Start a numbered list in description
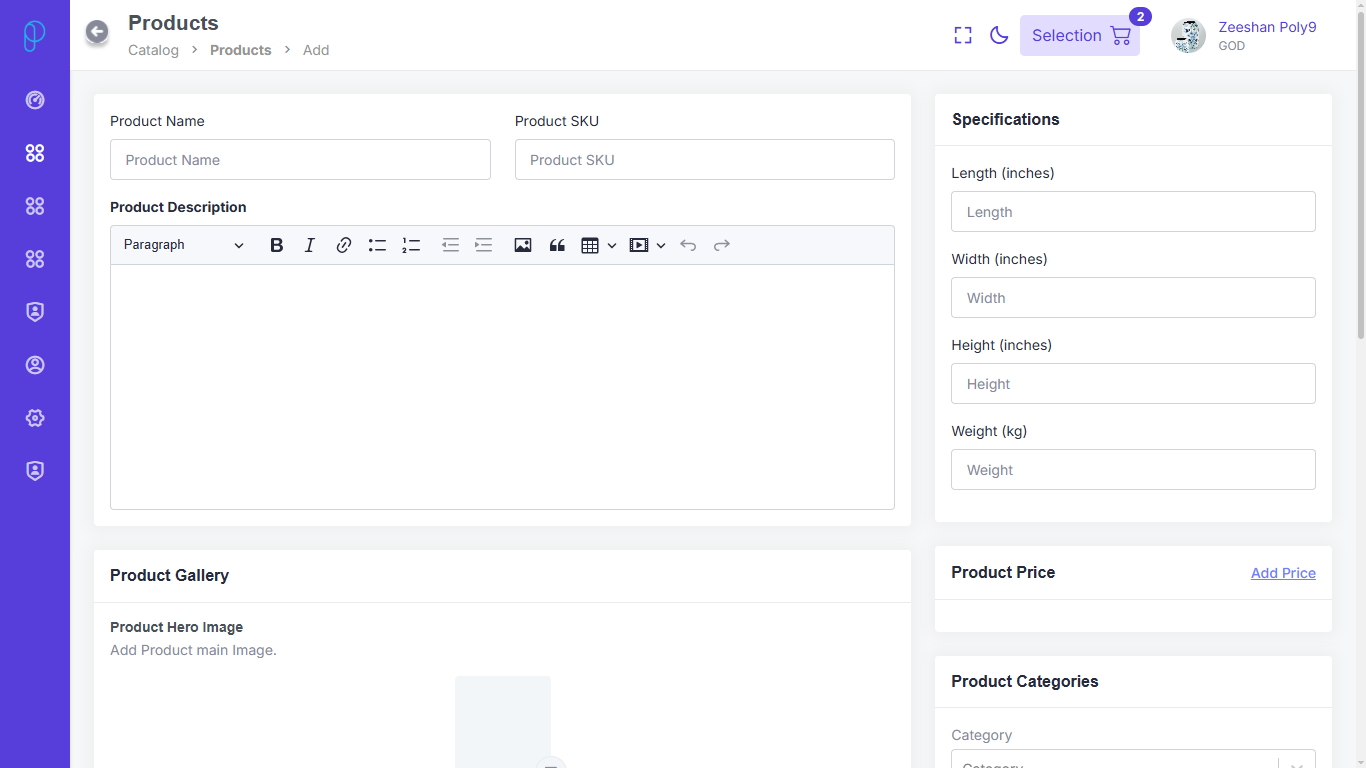This screenshot has width=1366, height=768. tap(411, 245)
